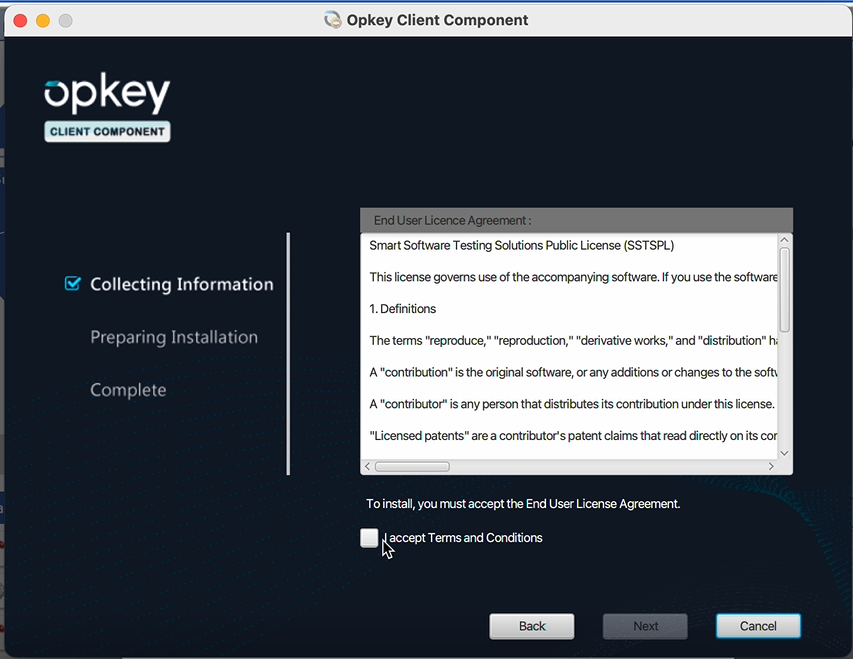Click the 'To install, you must accept' notice
853x659 pixels.
pyautogui.click(x=523, y=504)
